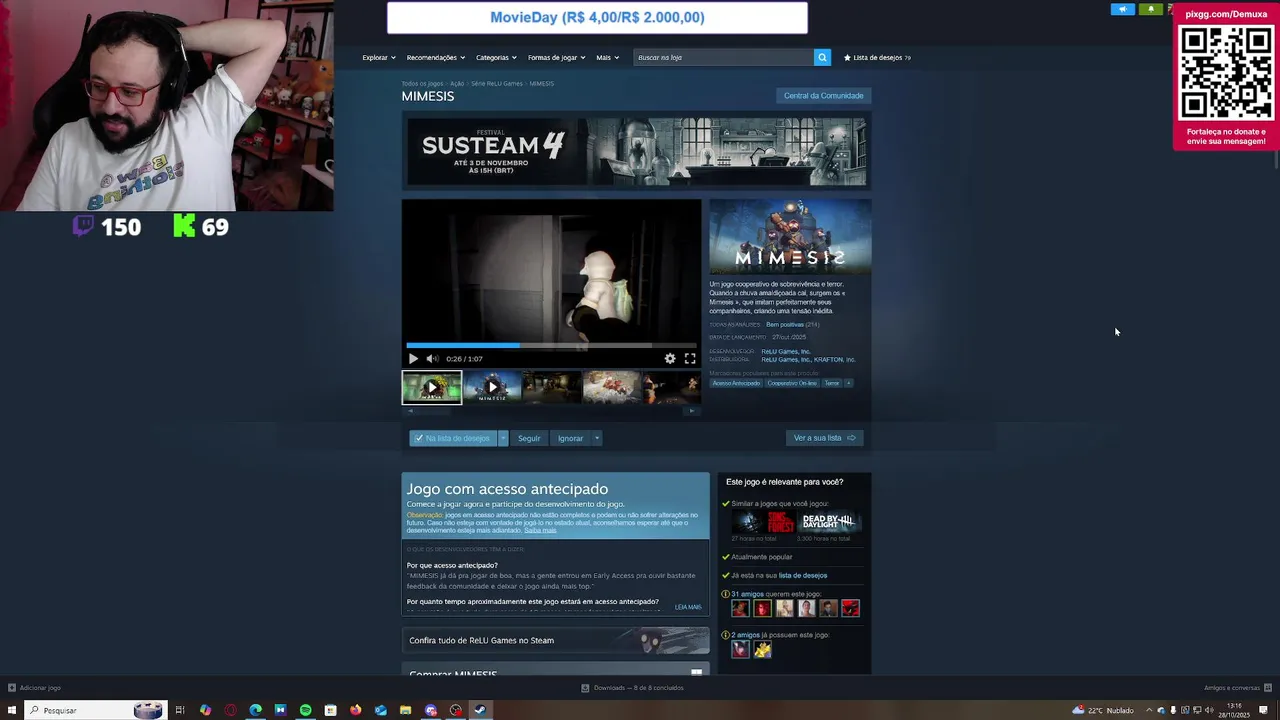Open 'Confira tudo de ReLU Games no Steam'
Screen dimensions: 1280x720
click(x=555, y=640)
